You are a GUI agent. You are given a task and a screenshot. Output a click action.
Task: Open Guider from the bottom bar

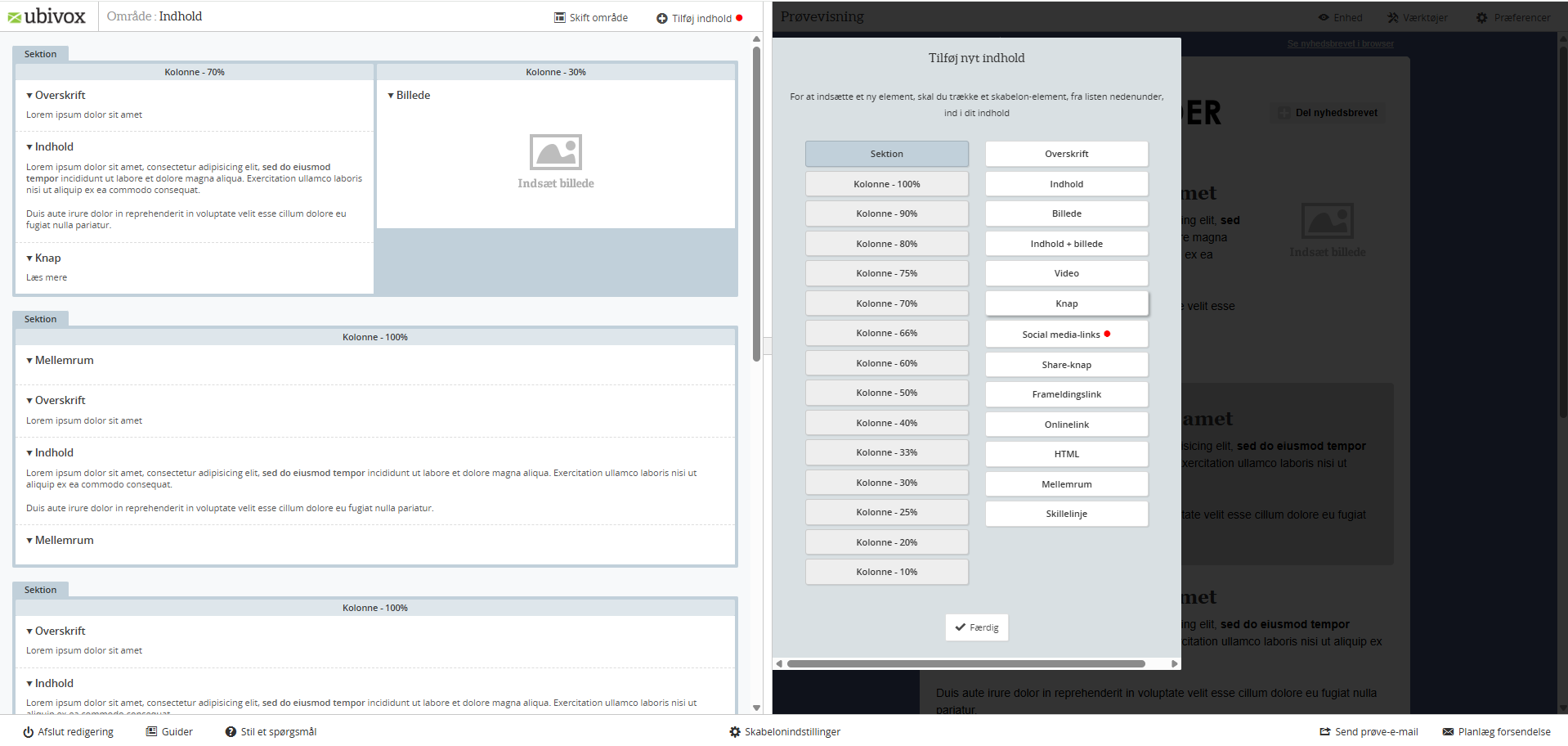pyautogui.click(x=170, y=732)
